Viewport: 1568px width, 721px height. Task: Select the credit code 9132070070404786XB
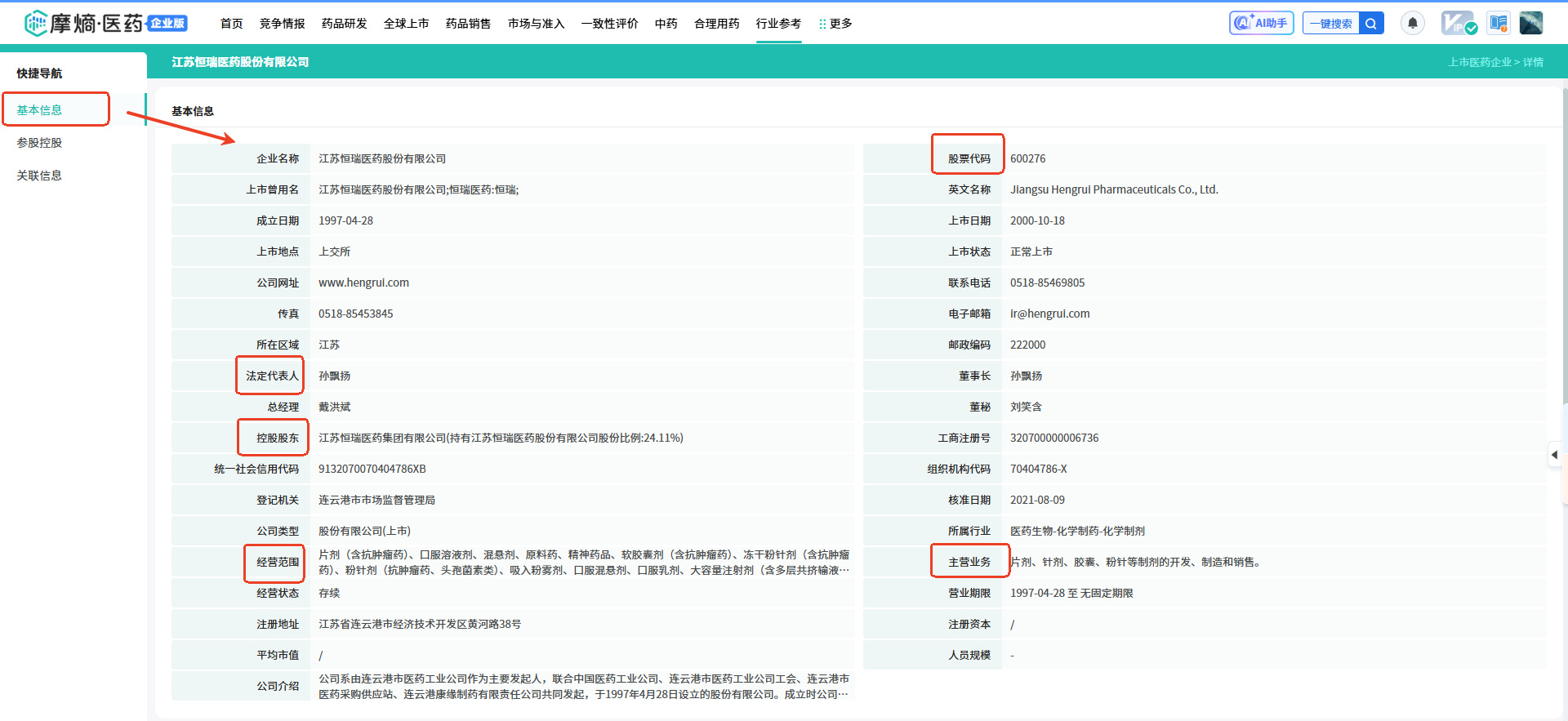pos(372,469)
